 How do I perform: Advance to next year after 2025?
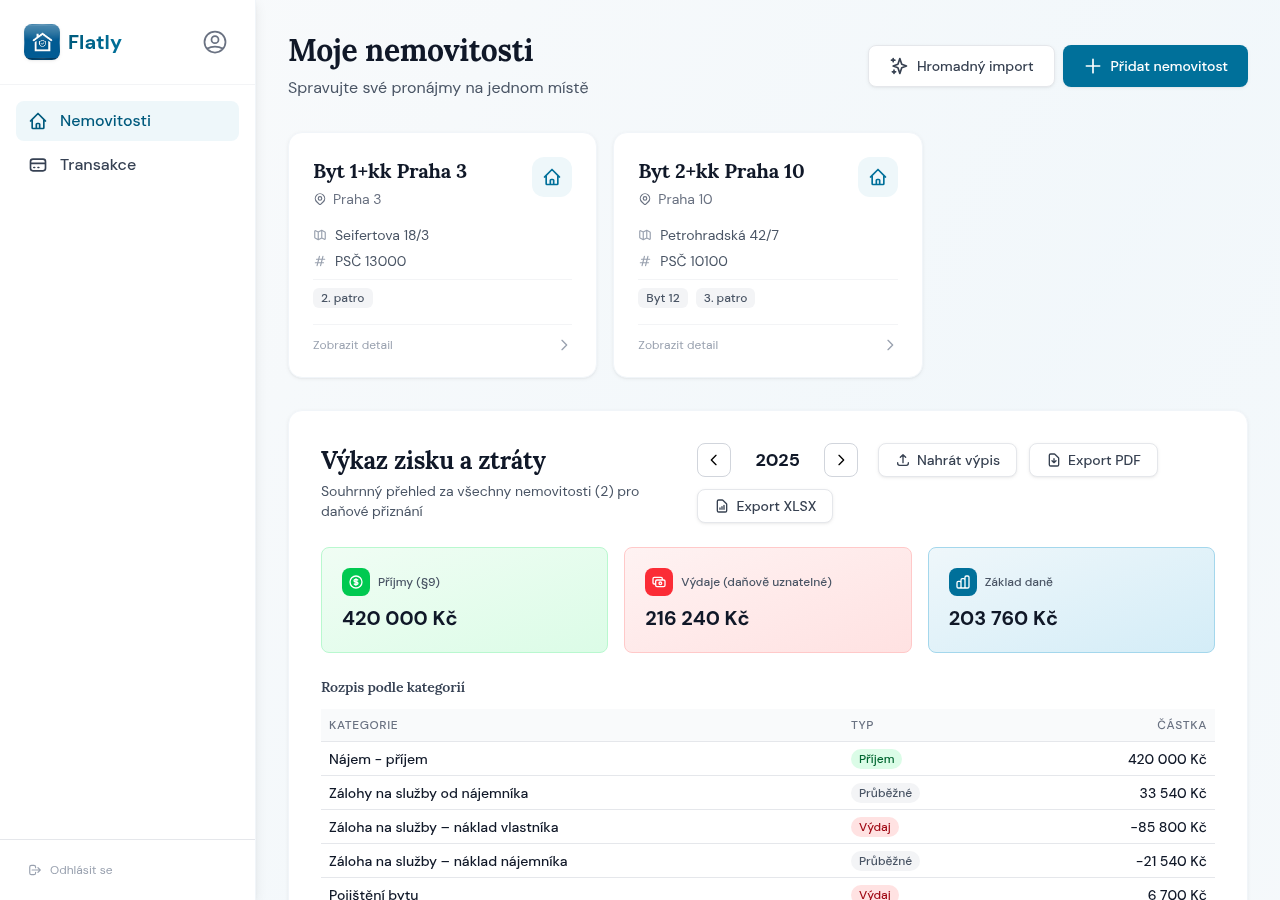coord(841,460)
